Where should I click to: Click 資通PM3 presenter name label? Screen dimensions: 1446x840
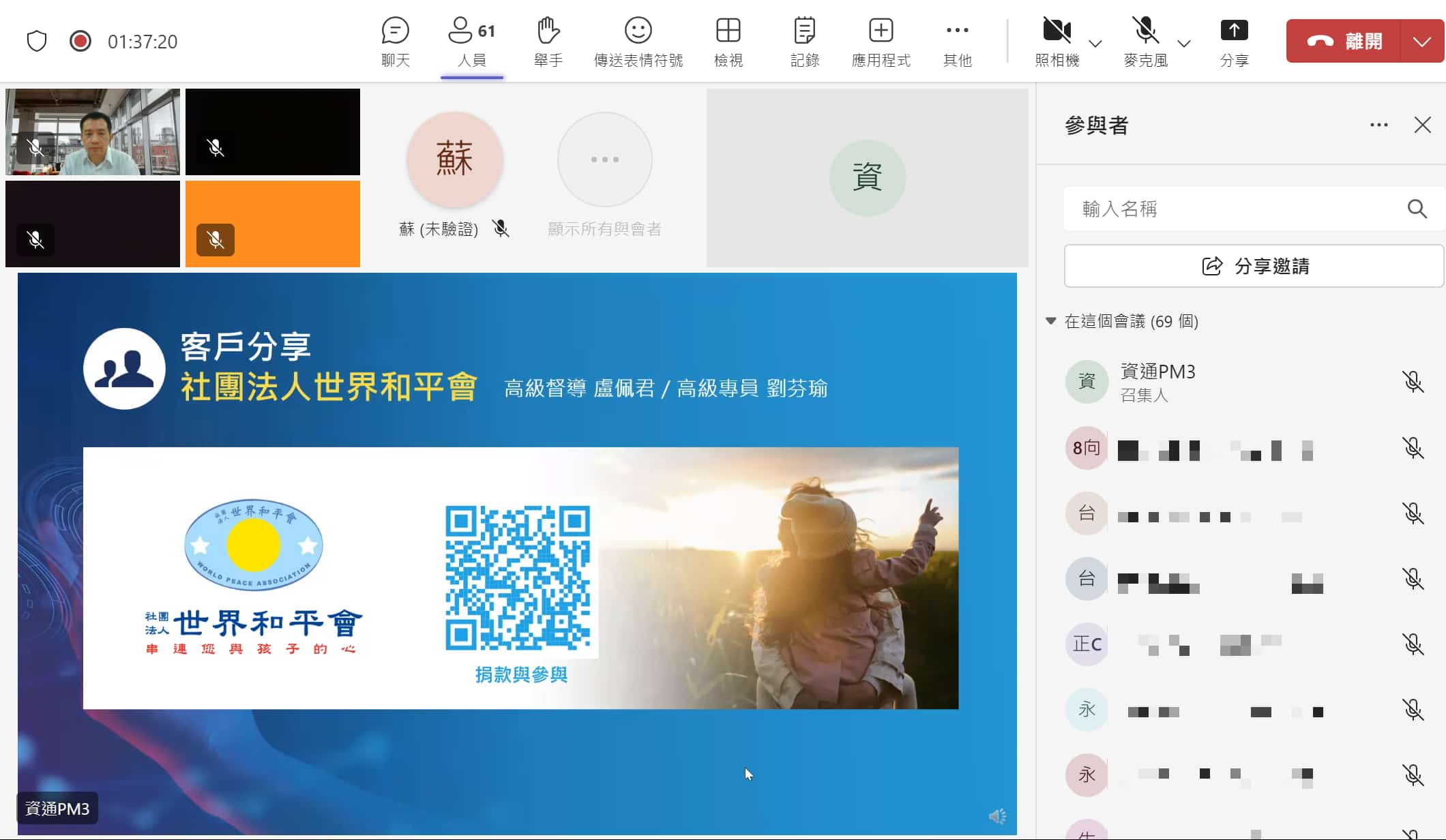pos(57,809)
